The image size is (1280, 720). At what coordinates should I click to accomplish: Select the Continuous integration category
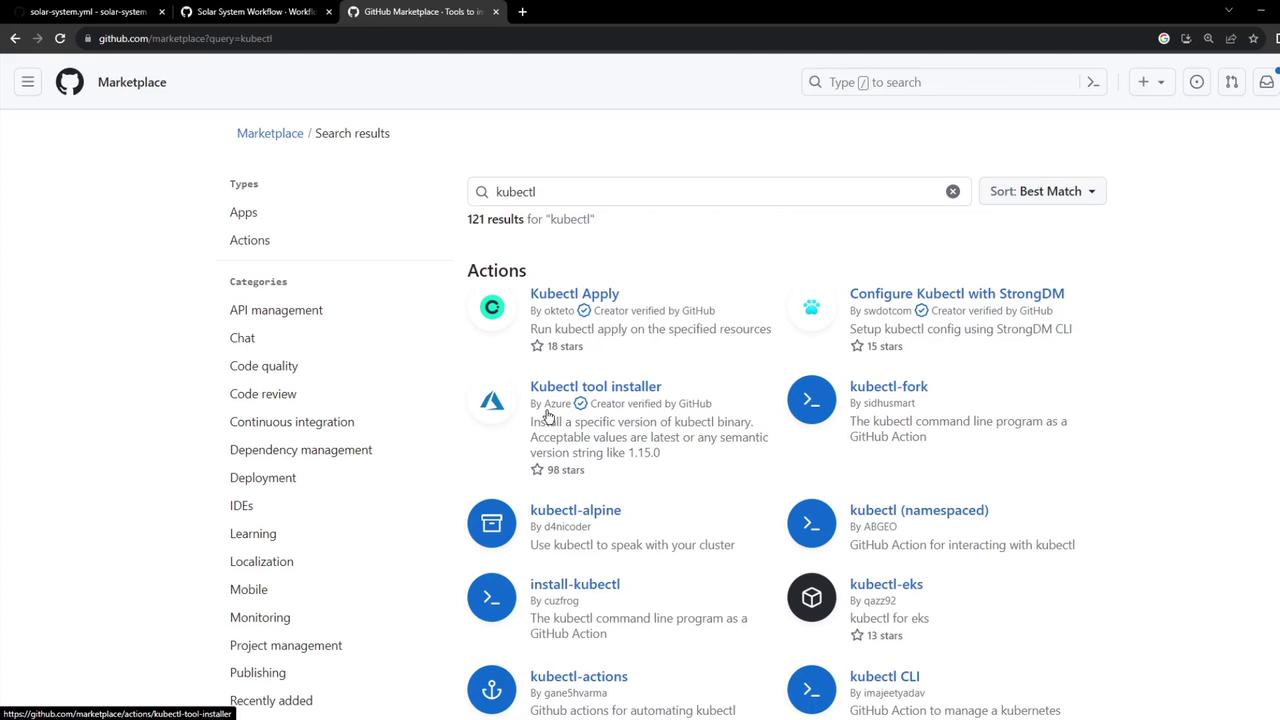292,422
